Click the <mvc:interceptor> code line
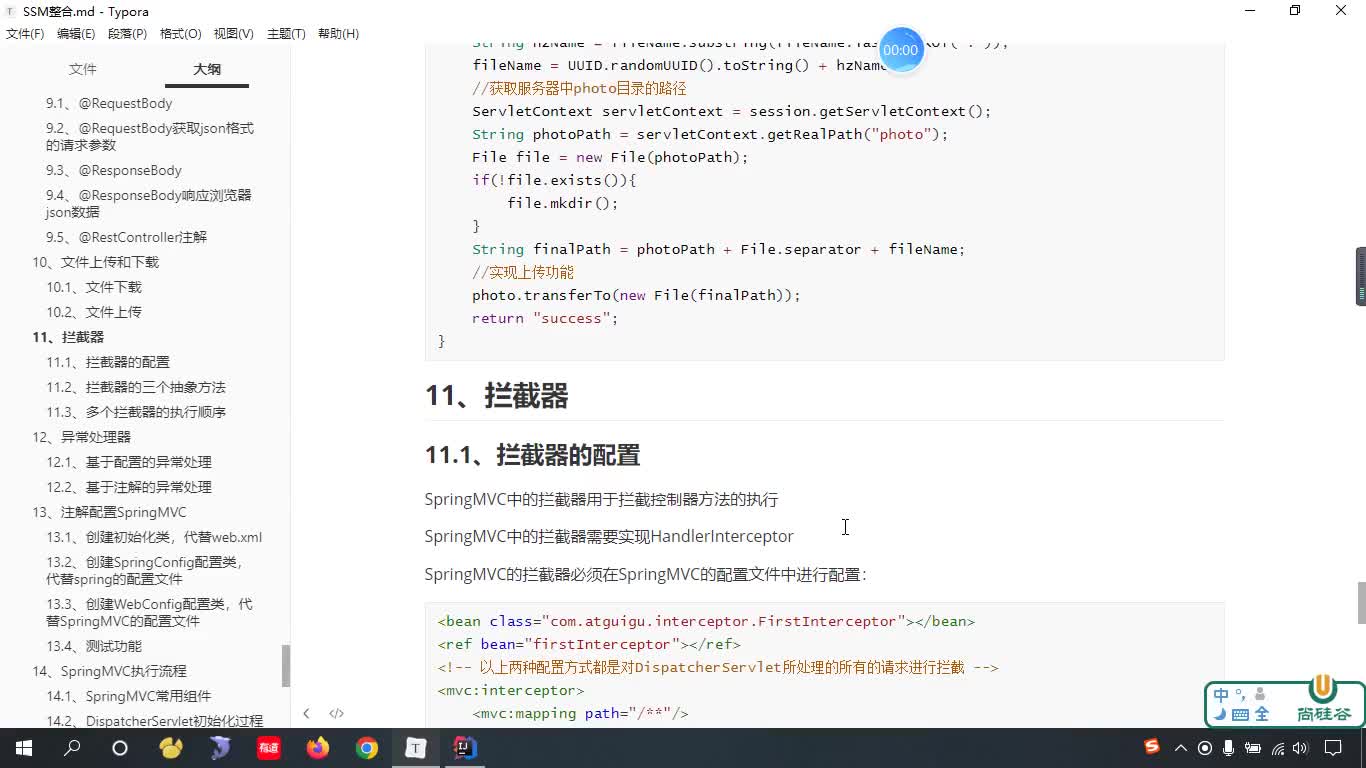 pos(510,690)
